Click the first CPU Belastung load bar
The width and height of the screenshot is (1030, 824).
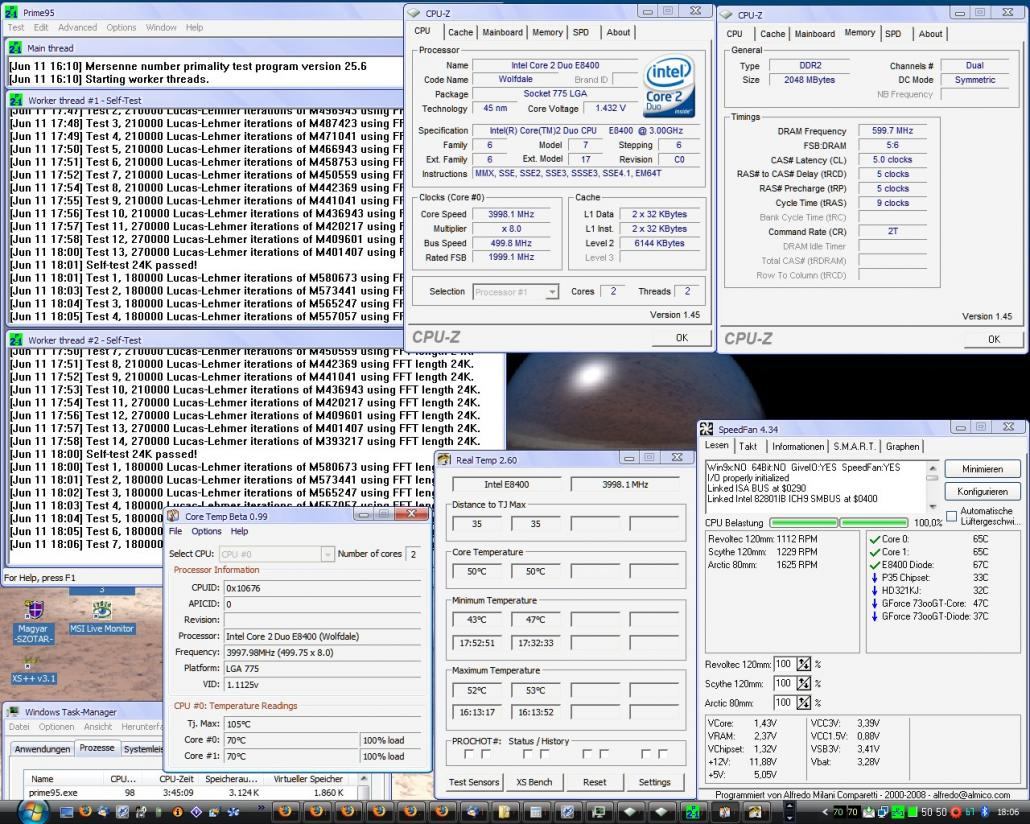coord(804,523)
